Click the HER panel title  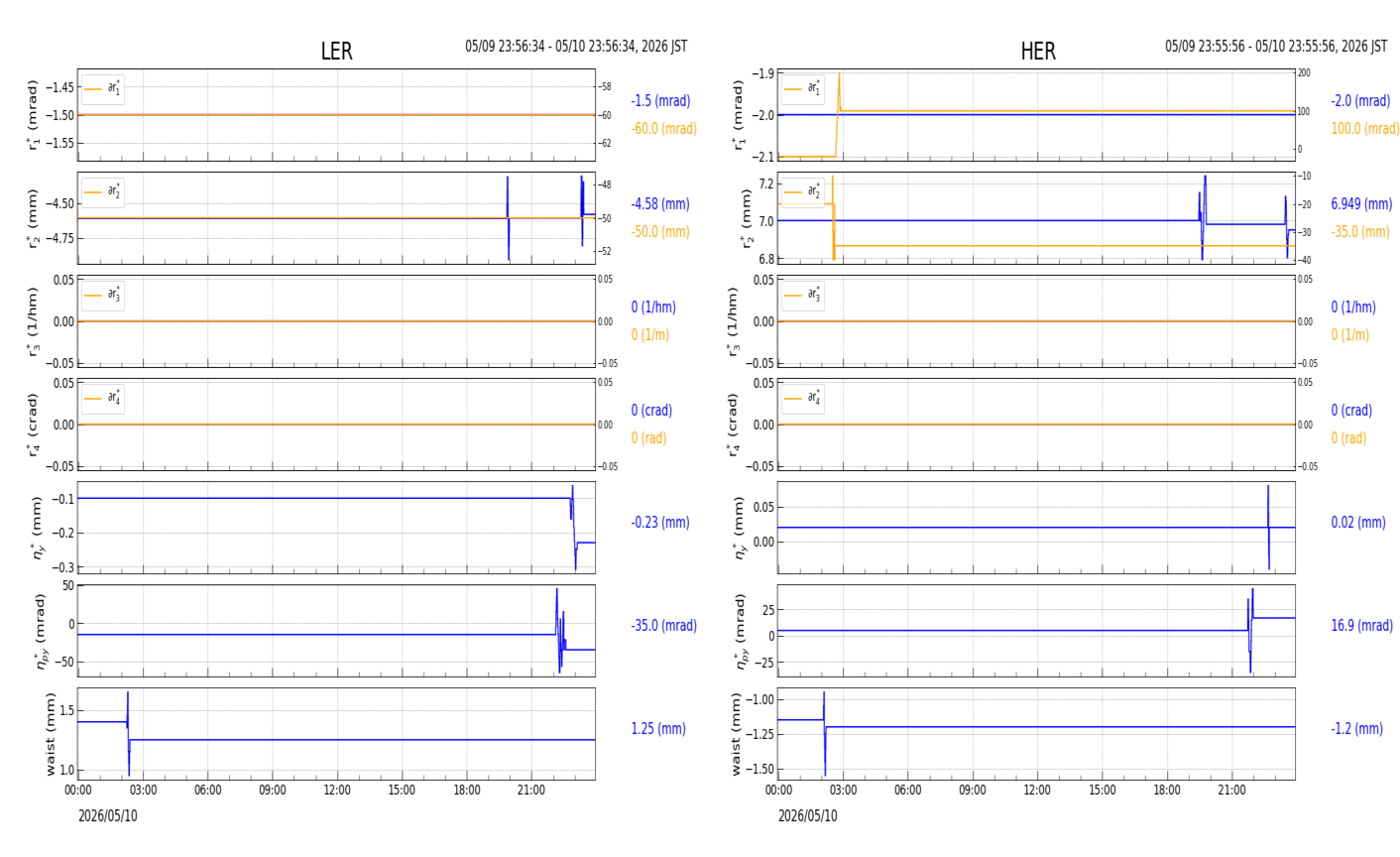pyautogui.click(x=1038, y=52)
